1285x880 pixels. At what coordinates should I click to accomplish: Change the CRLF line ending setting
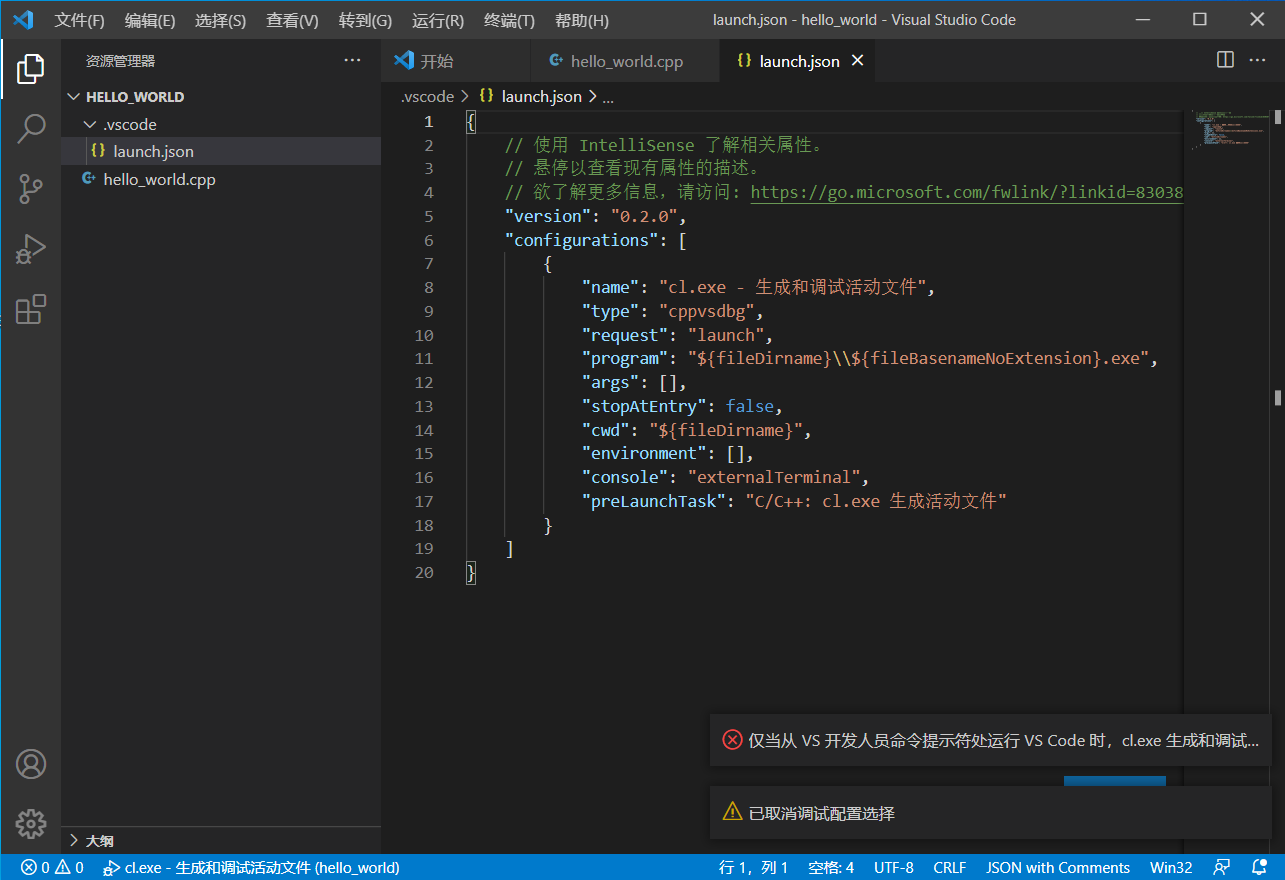pos(949,867)
